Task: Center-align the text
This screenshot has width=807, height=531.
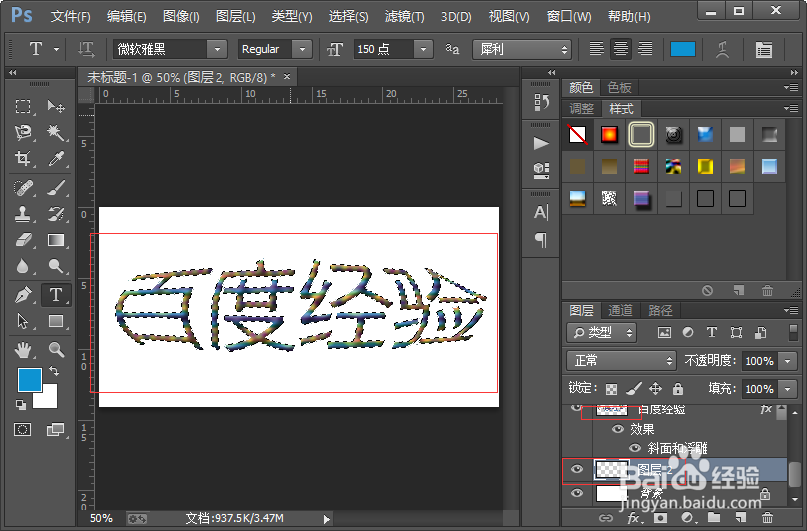Action: [621, 49]
